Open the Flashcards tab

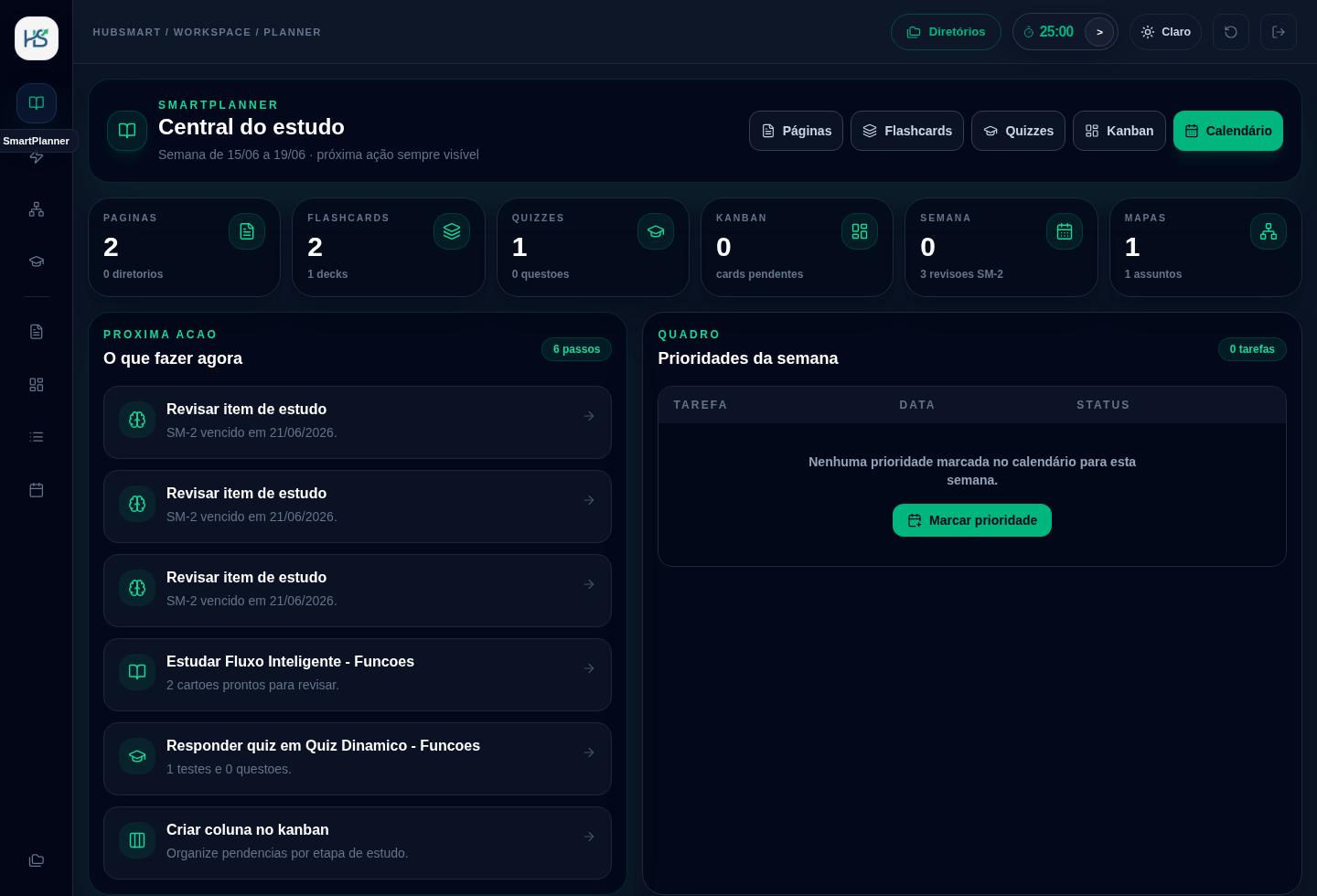click(x=907, y=131)
